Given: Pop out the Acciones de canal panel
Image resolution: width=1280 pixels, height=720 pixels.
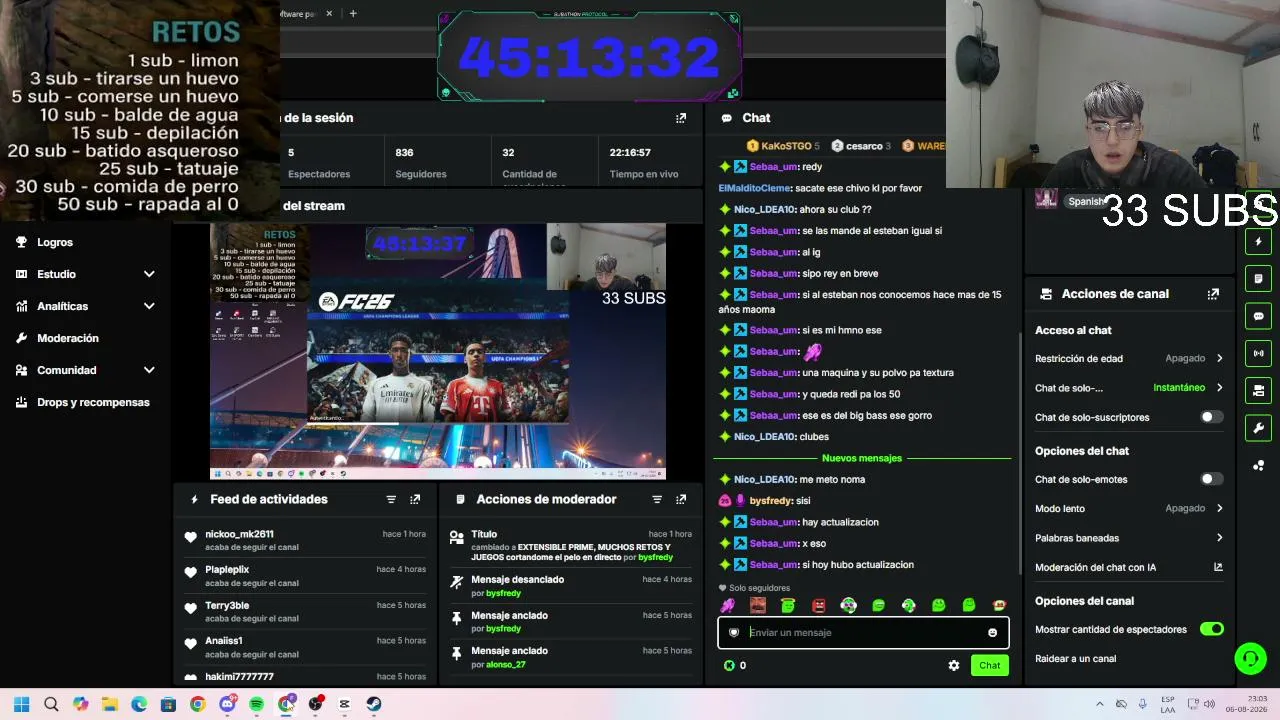Looking at the screenshot, I should pos(1213,294).
